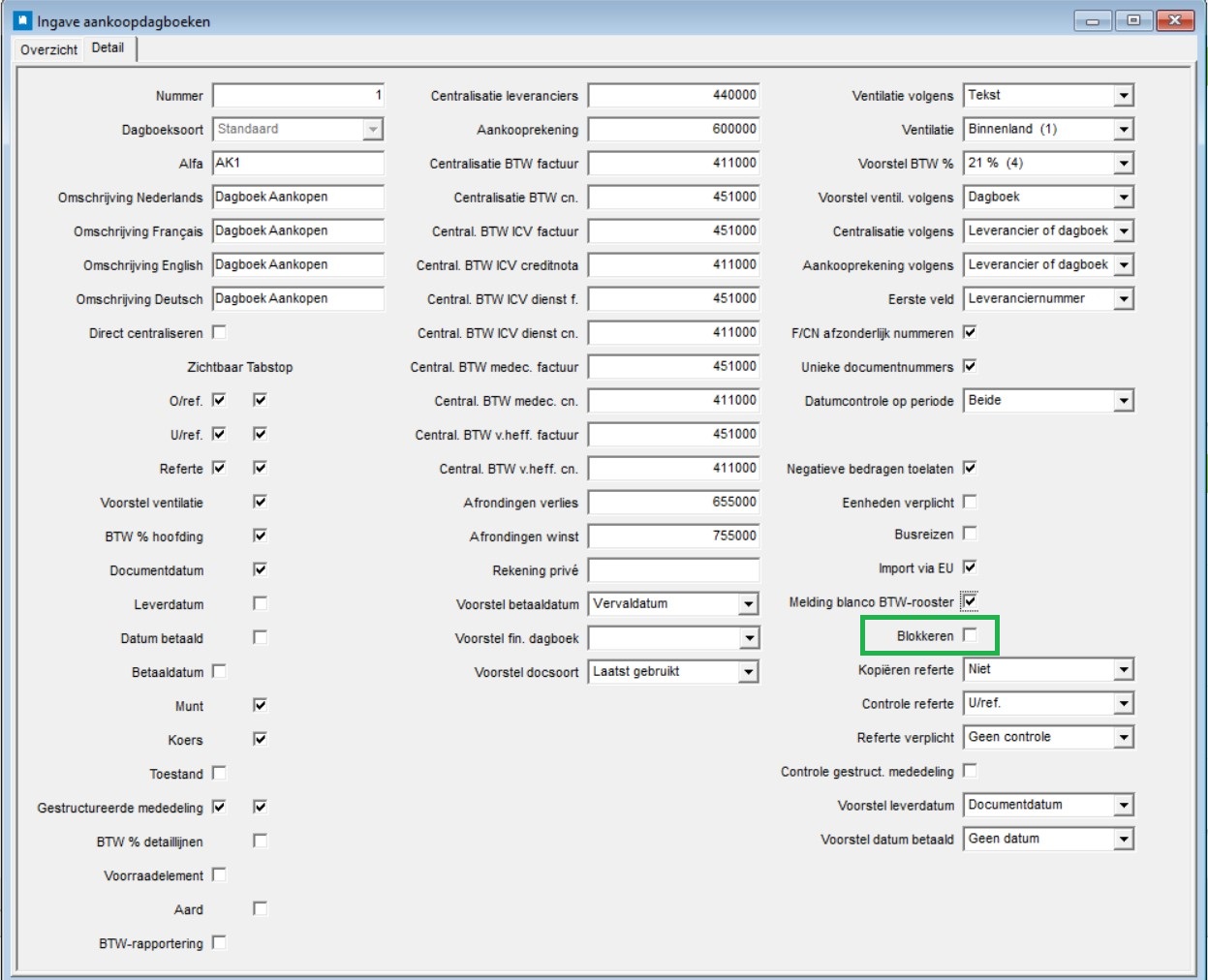Click the Aankooprekening field

[673, 129]
